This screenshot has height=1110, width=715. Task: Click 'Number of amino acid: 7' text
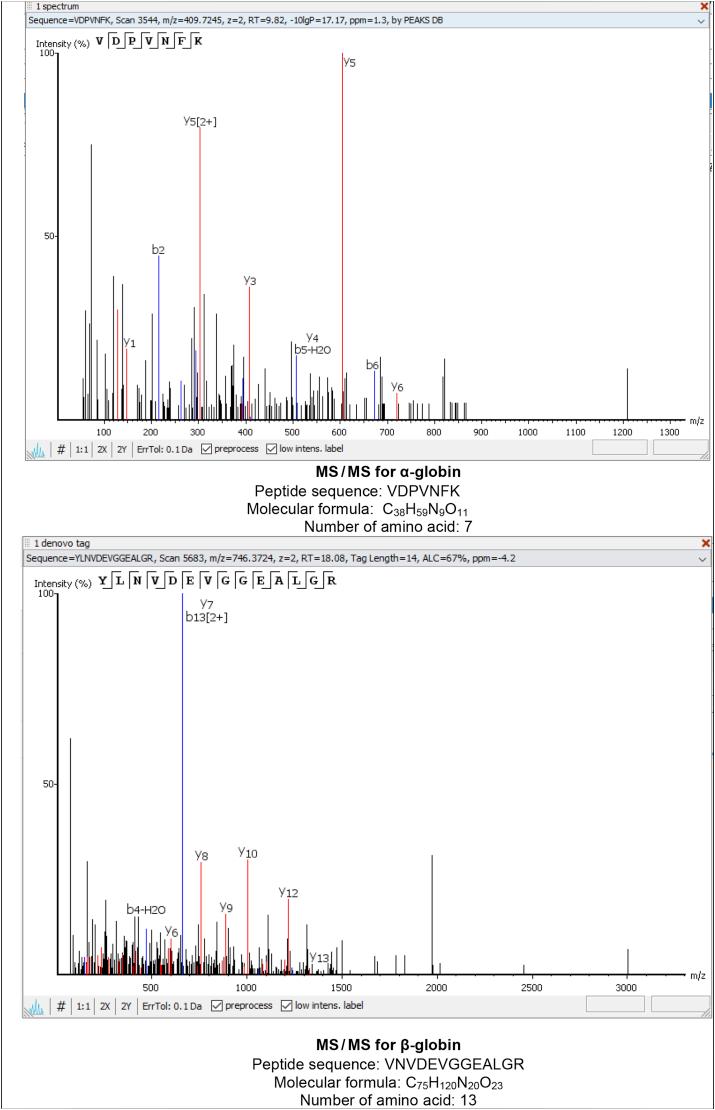[x=388, y=527]
